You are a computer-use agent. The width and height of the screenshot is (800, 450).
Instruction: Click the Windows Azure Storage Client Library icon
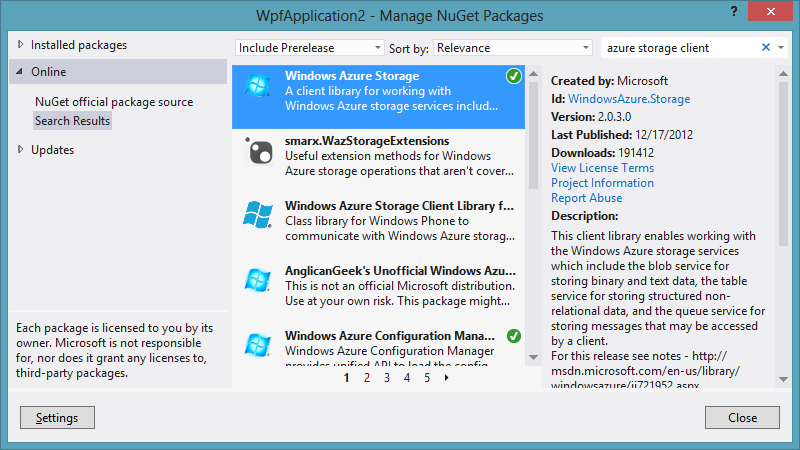258,215
